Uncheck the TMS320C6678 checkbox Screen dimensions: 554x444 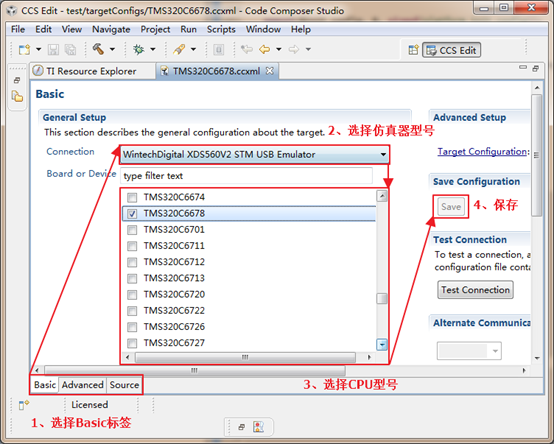click(x=132, y=214)
